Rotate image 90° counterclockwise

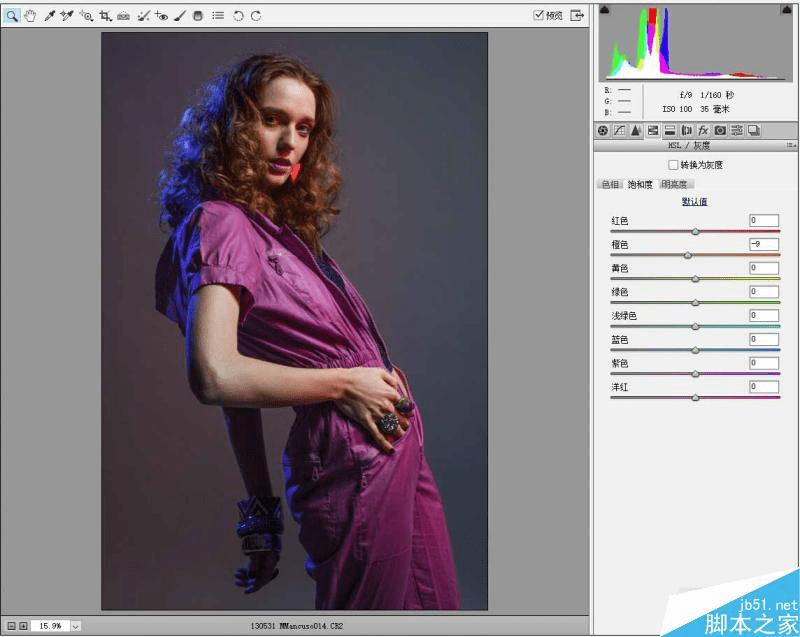tap(238, 16)
